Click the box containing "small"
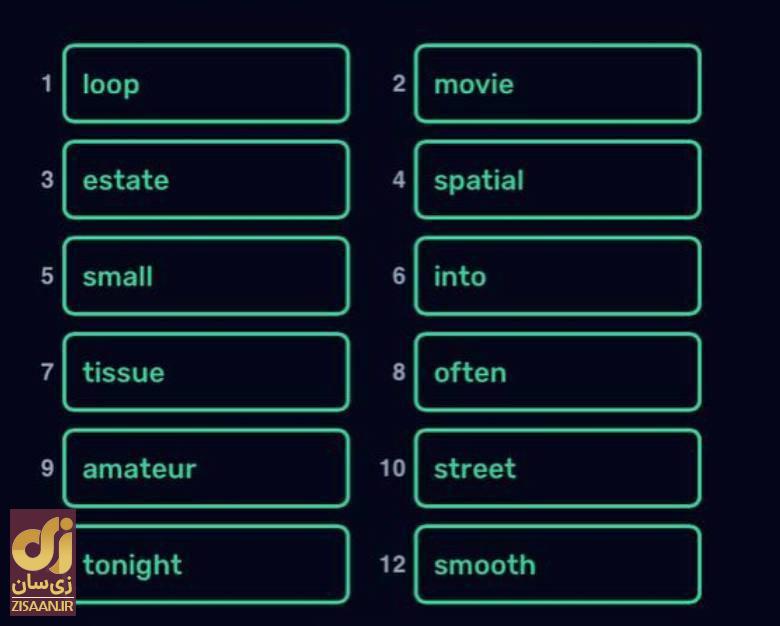This screenshot has width=780, height=626. [206, 276]
